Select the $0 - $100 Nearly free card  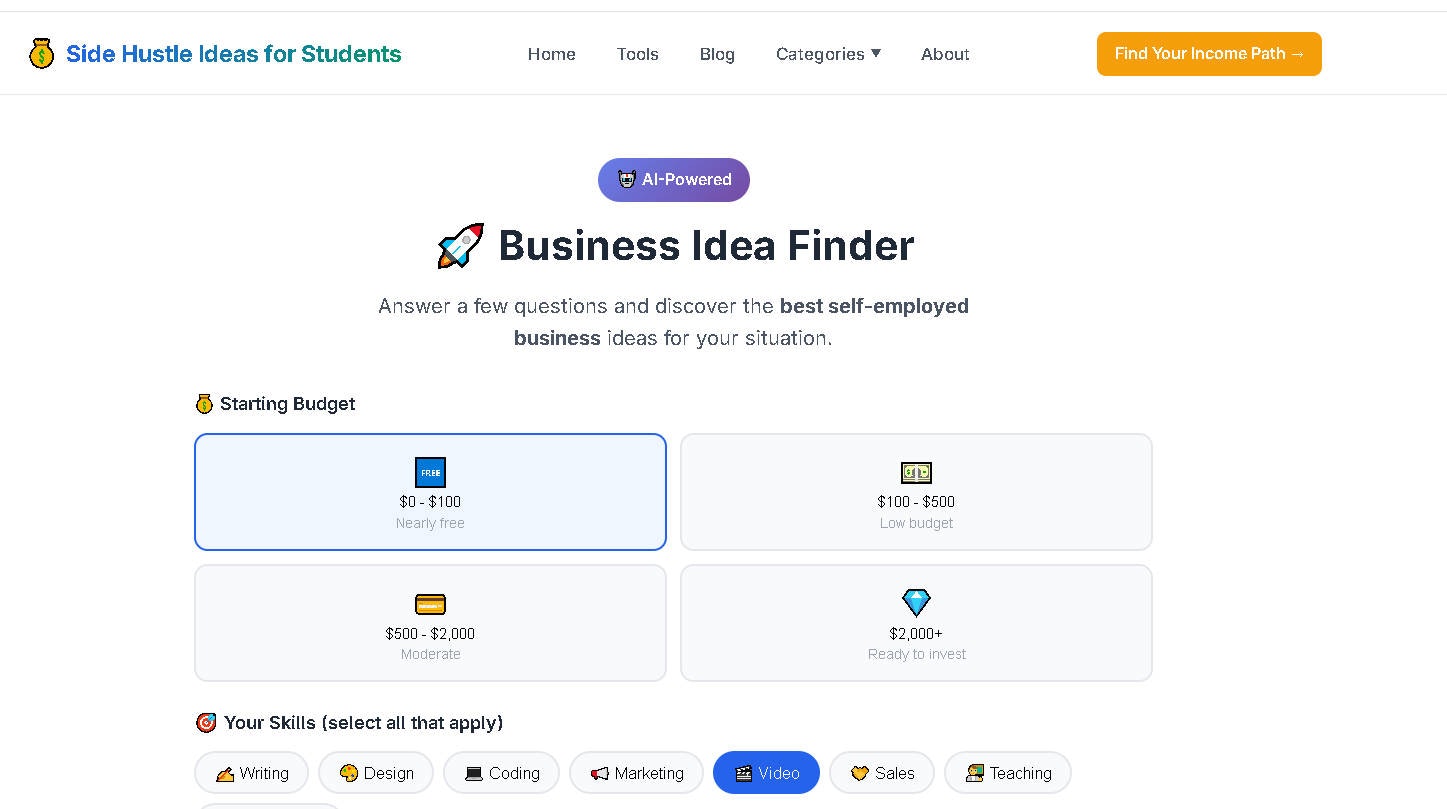coord(430,491)
